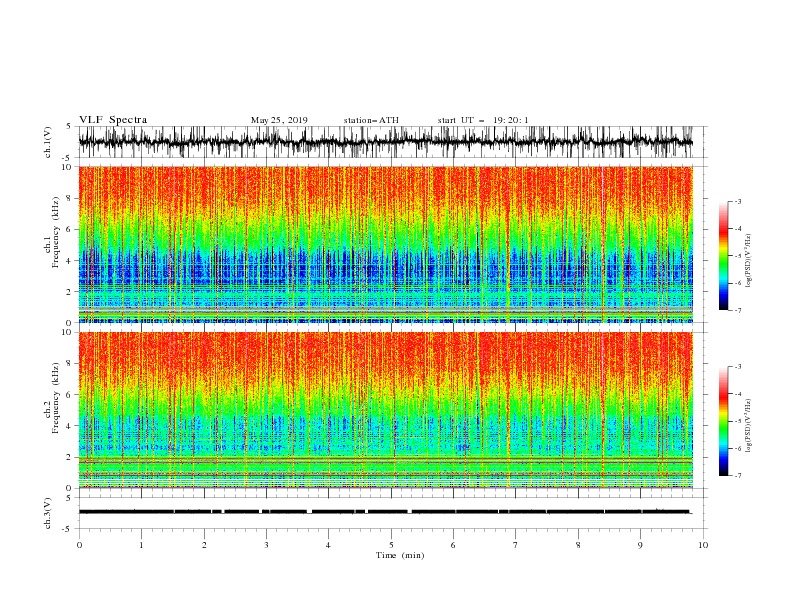This screenshot has width=792, height=612.
Task: Click the ch.1 frequency tick label '8'
Action: point(70,198)
